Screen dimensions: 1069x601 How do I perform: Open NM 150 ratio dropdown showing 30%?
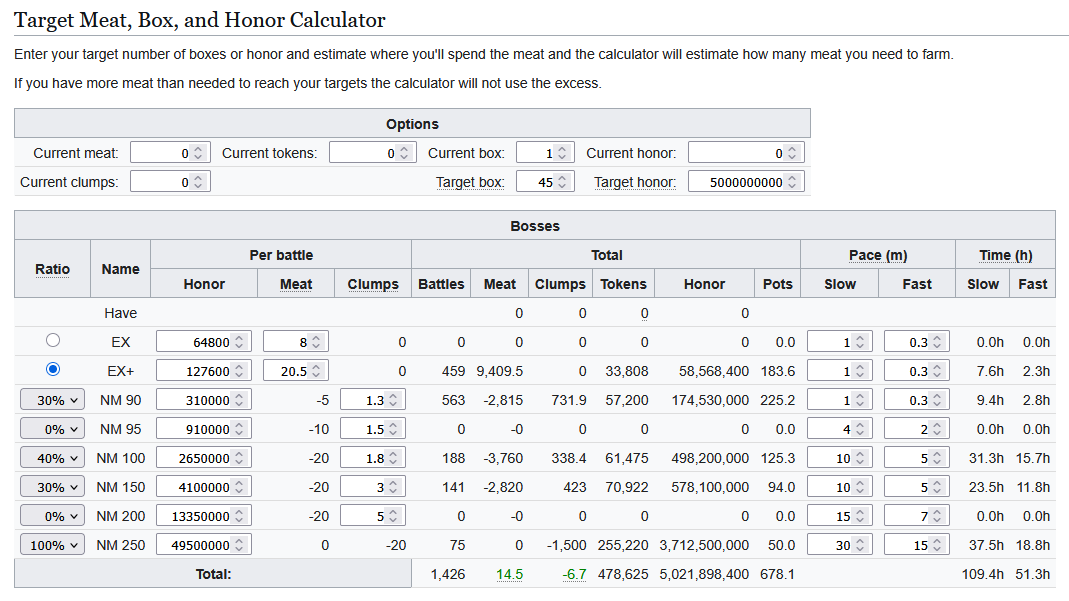(x=52, y=487)
